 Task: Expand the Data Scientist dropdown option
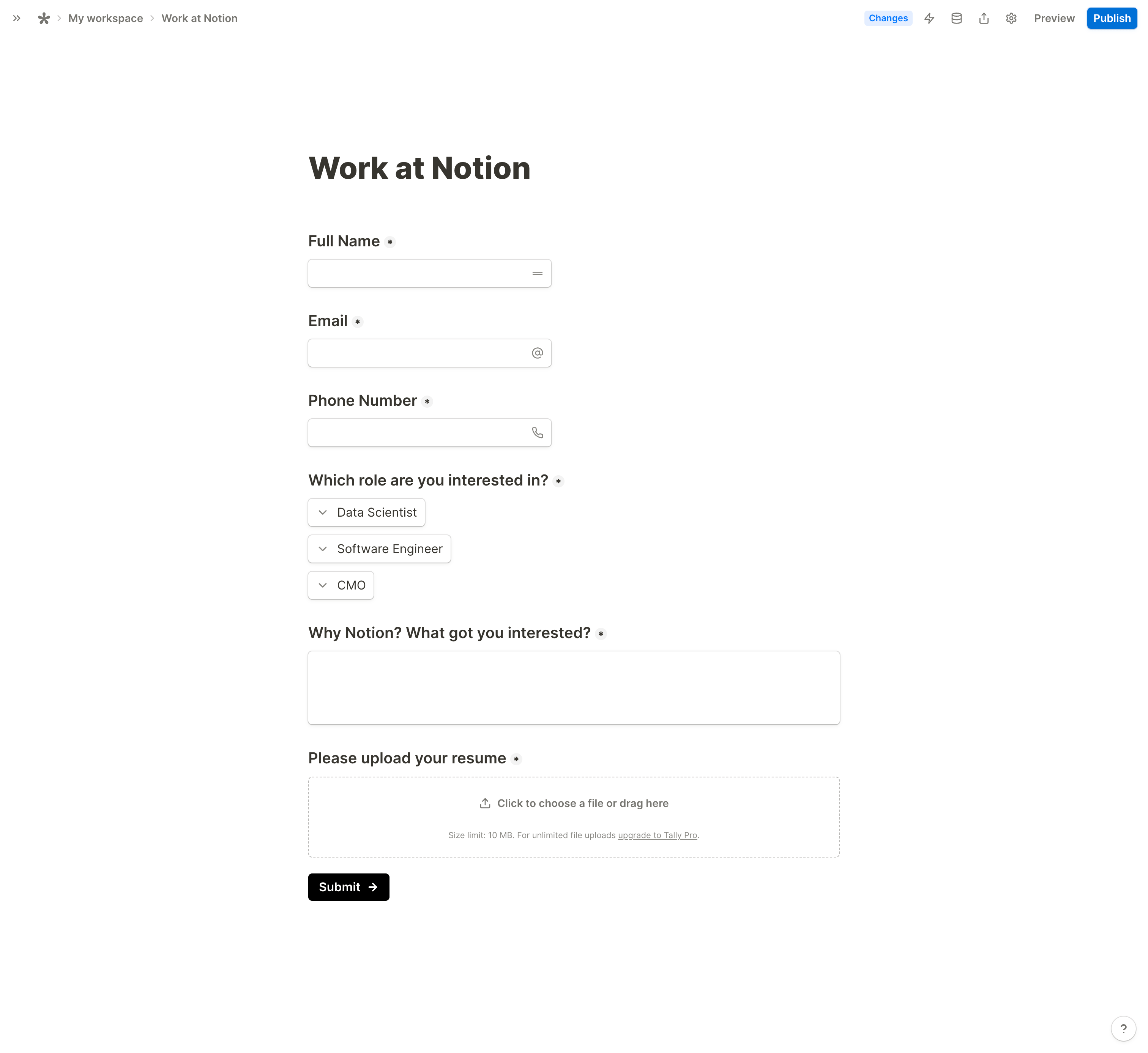pos(323,512)
